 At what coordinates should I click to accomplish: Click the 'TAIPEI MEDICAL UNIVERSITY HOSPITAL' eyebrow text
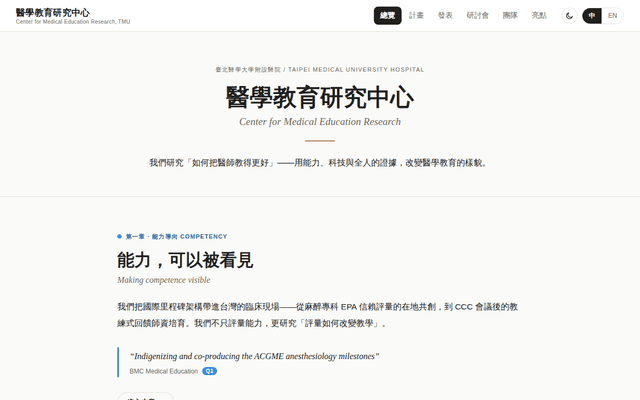pos(356,69)
